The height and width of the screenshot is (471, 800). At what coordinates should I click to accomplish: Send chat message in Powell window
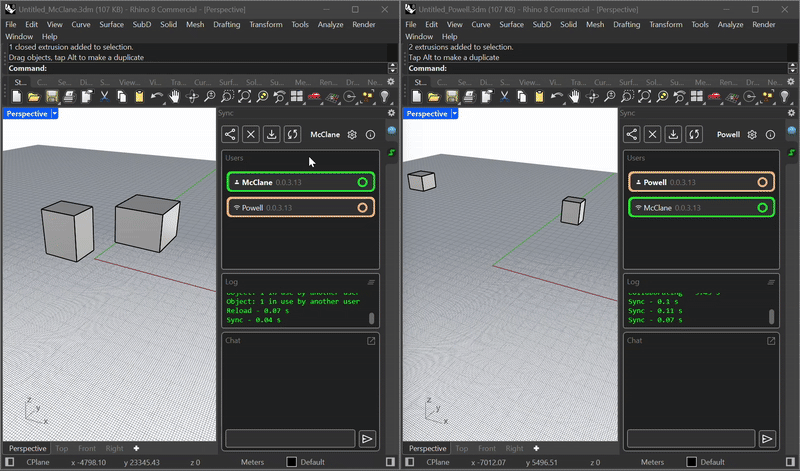pyautogui.click(x=767, y=439)
